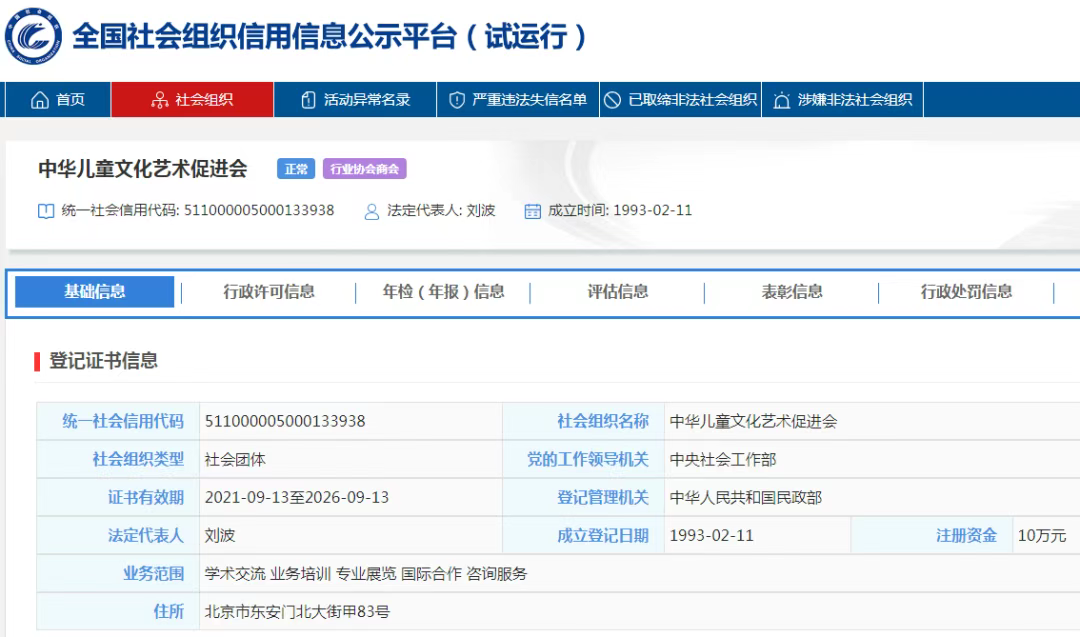
Task: Click the person icon beside 法定代表人
Action: 372,211
